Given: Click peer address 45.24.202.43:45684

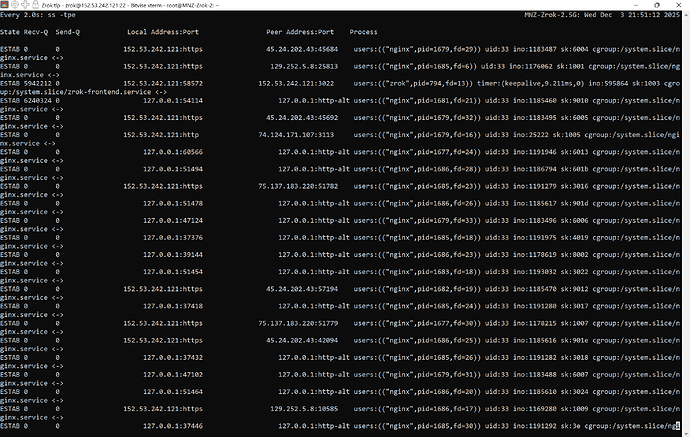Looking at the screenshot, I should coord(302,49).
